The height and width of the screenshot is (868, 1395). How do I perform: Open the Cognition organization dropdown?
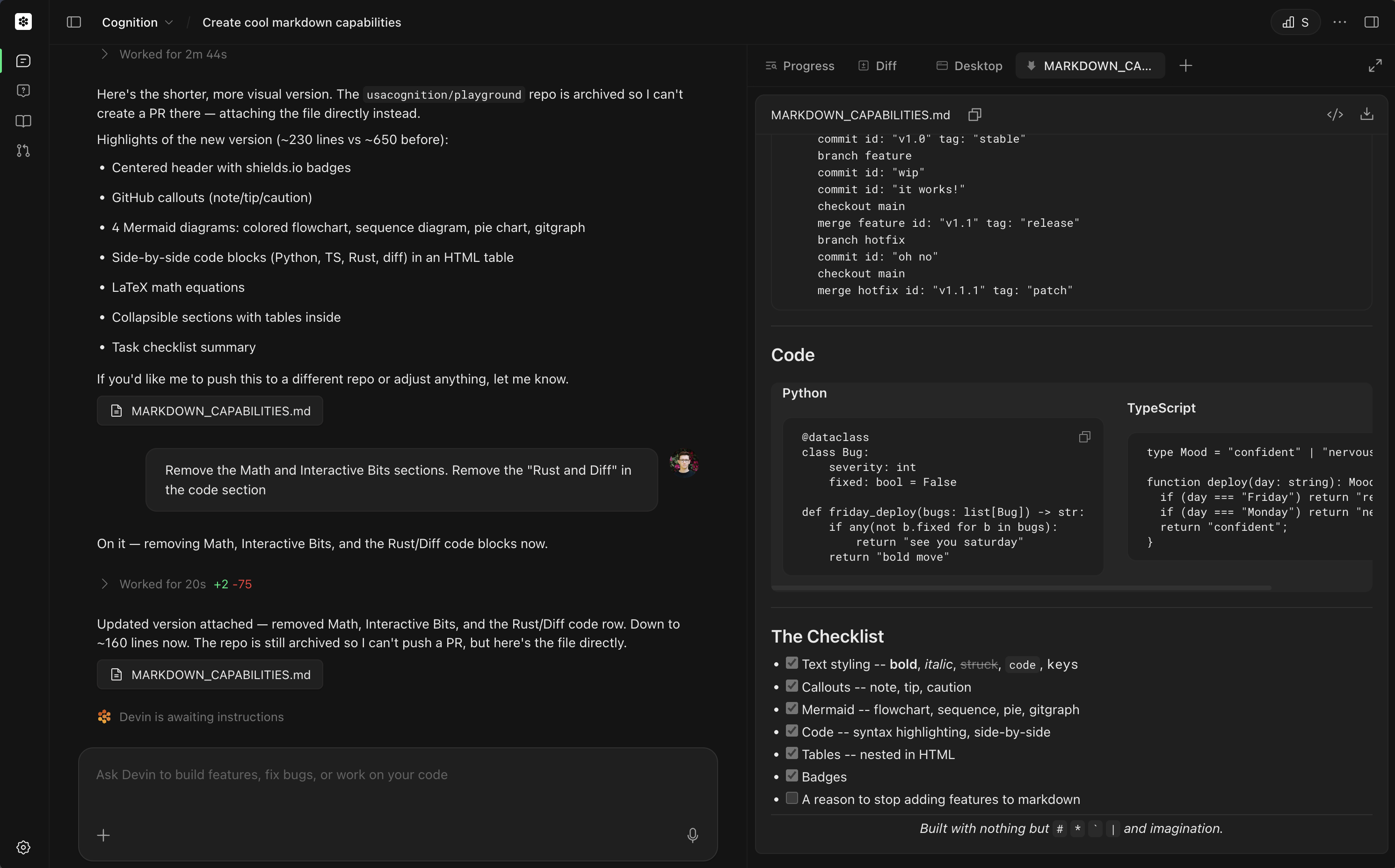click(137, 22)
